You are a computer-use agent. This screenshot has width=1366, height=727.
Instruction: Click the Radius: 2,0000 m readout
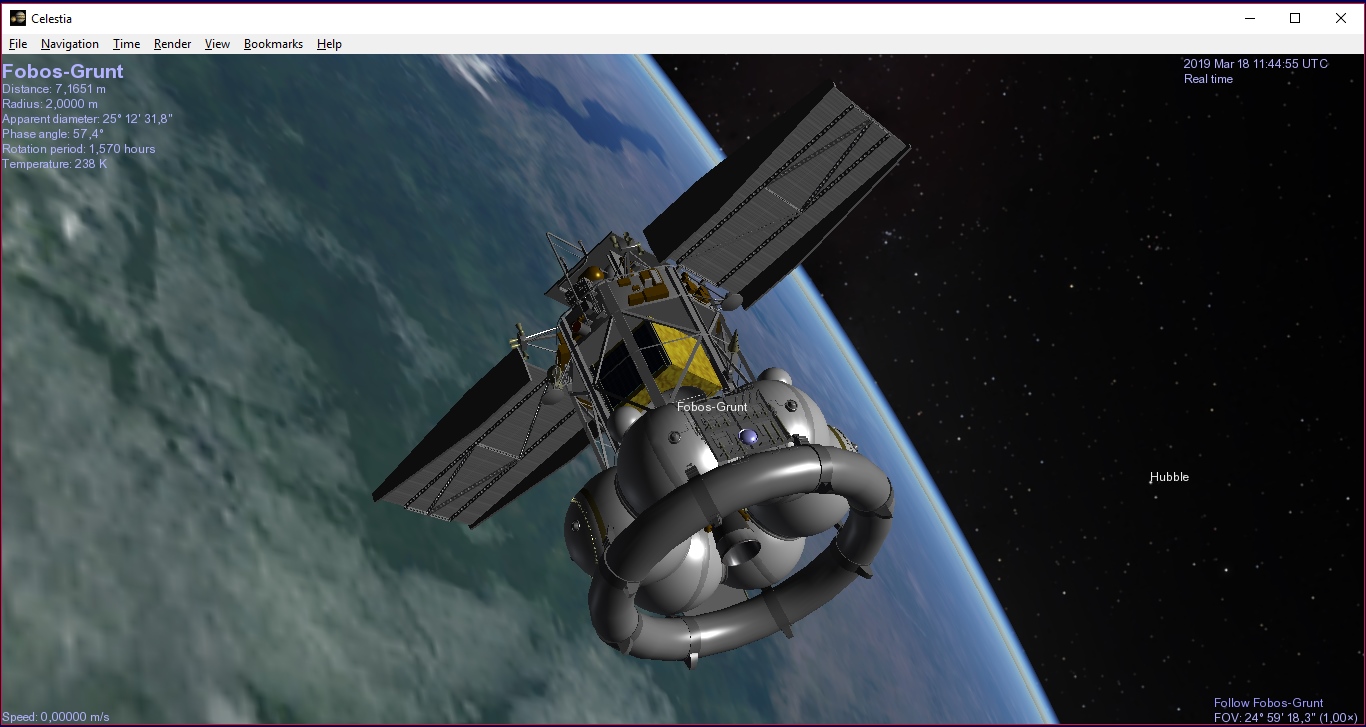tap(50, 104)
